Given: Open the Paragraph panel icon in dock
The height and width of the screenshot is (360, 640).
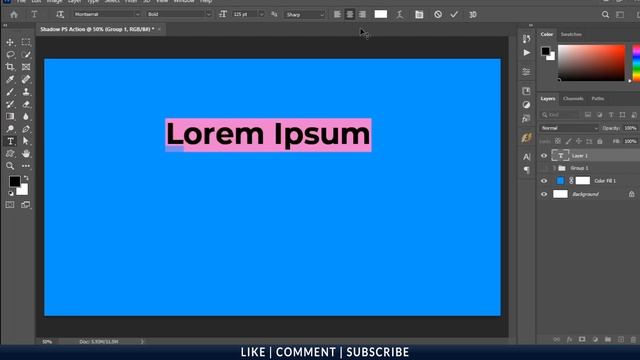Looking at the screenshot, I should pos(527,170).
